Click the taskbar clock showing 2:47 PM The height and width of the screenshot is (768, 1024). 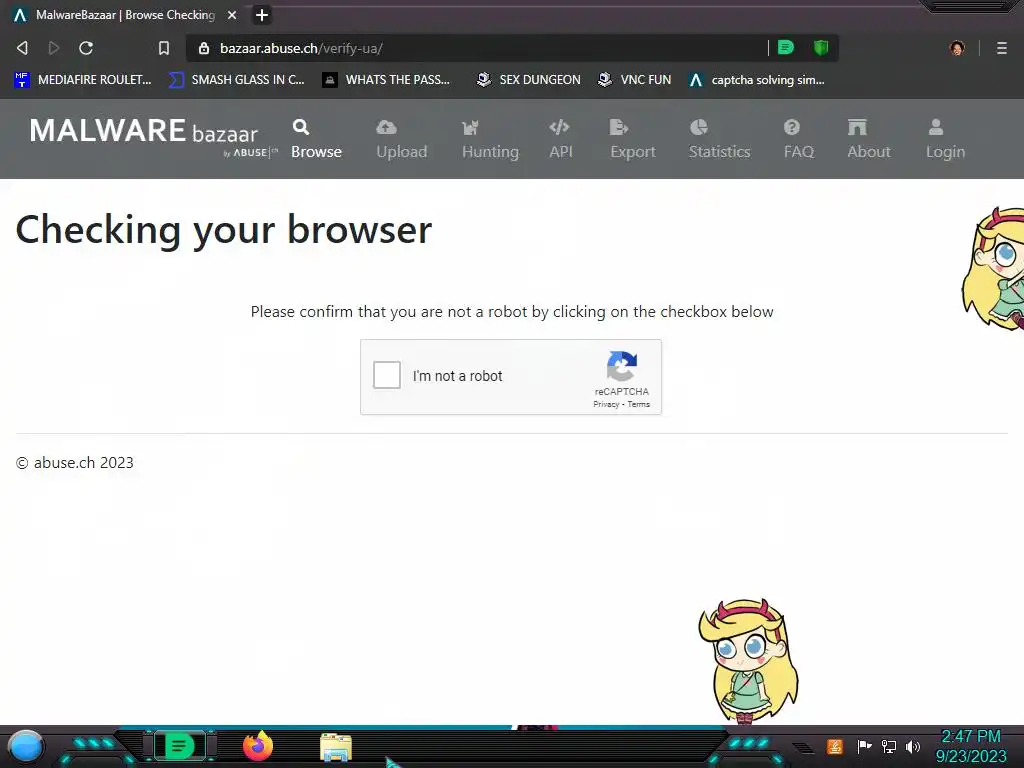pyautogui.click(x=971, y=746)
